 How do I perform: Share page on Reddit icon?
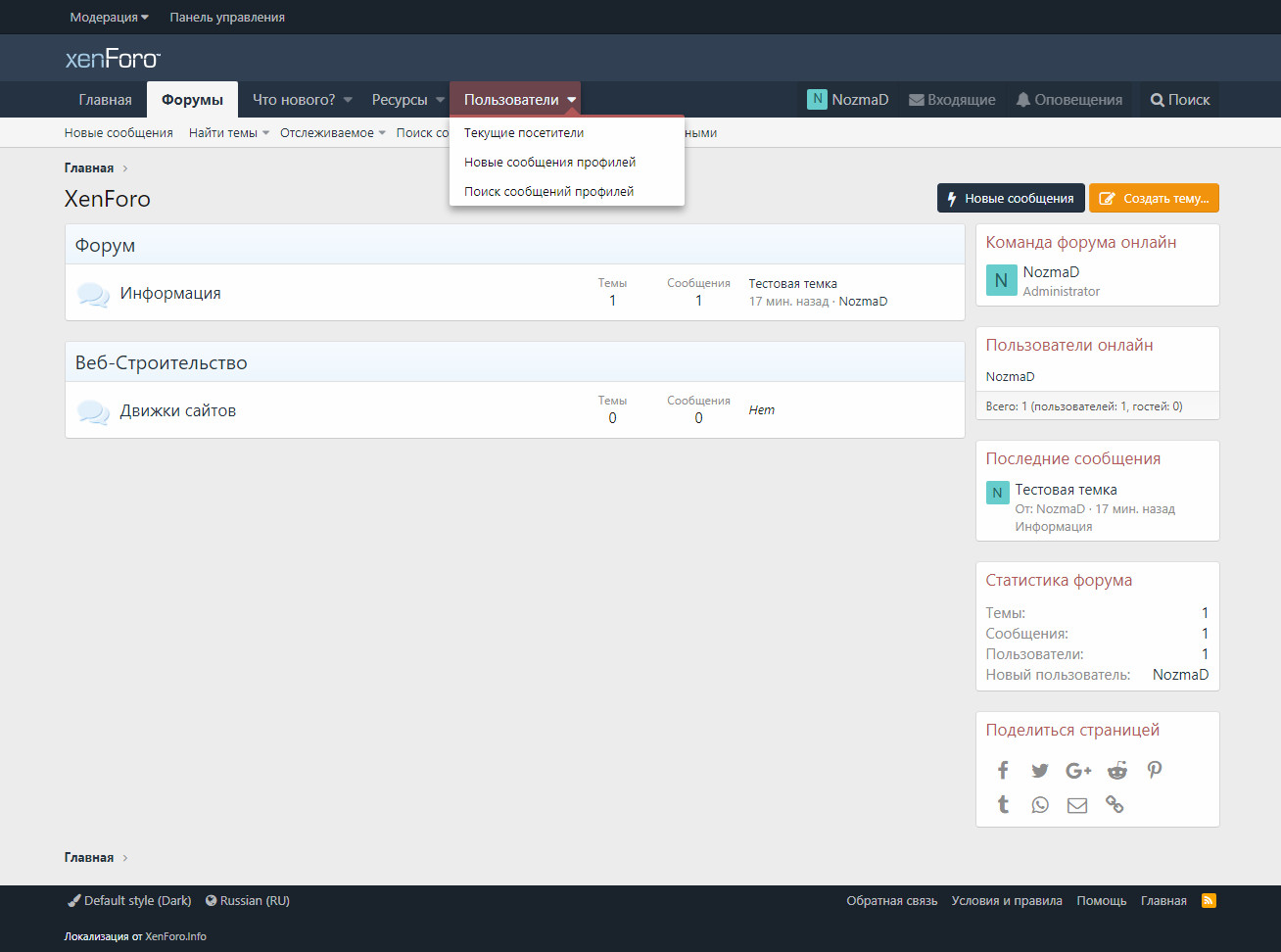(1117, 770)
